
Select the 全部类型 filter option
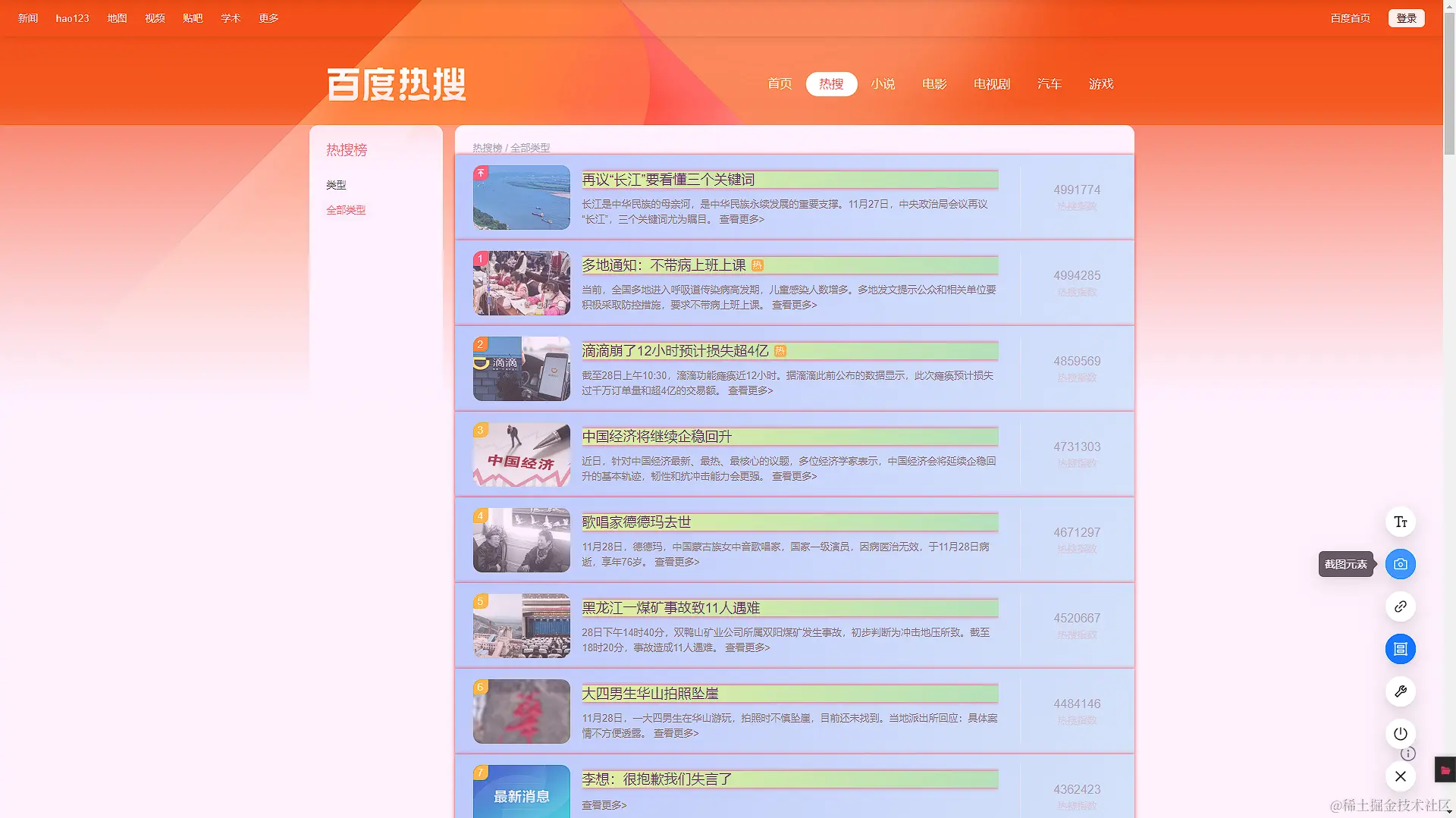coord(346,210)
